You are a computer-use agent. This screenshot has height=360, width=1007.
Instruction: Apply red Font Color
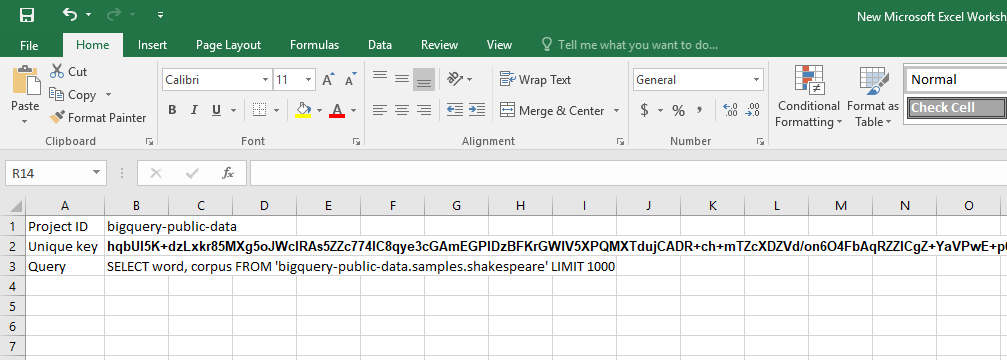coord(337,110)
